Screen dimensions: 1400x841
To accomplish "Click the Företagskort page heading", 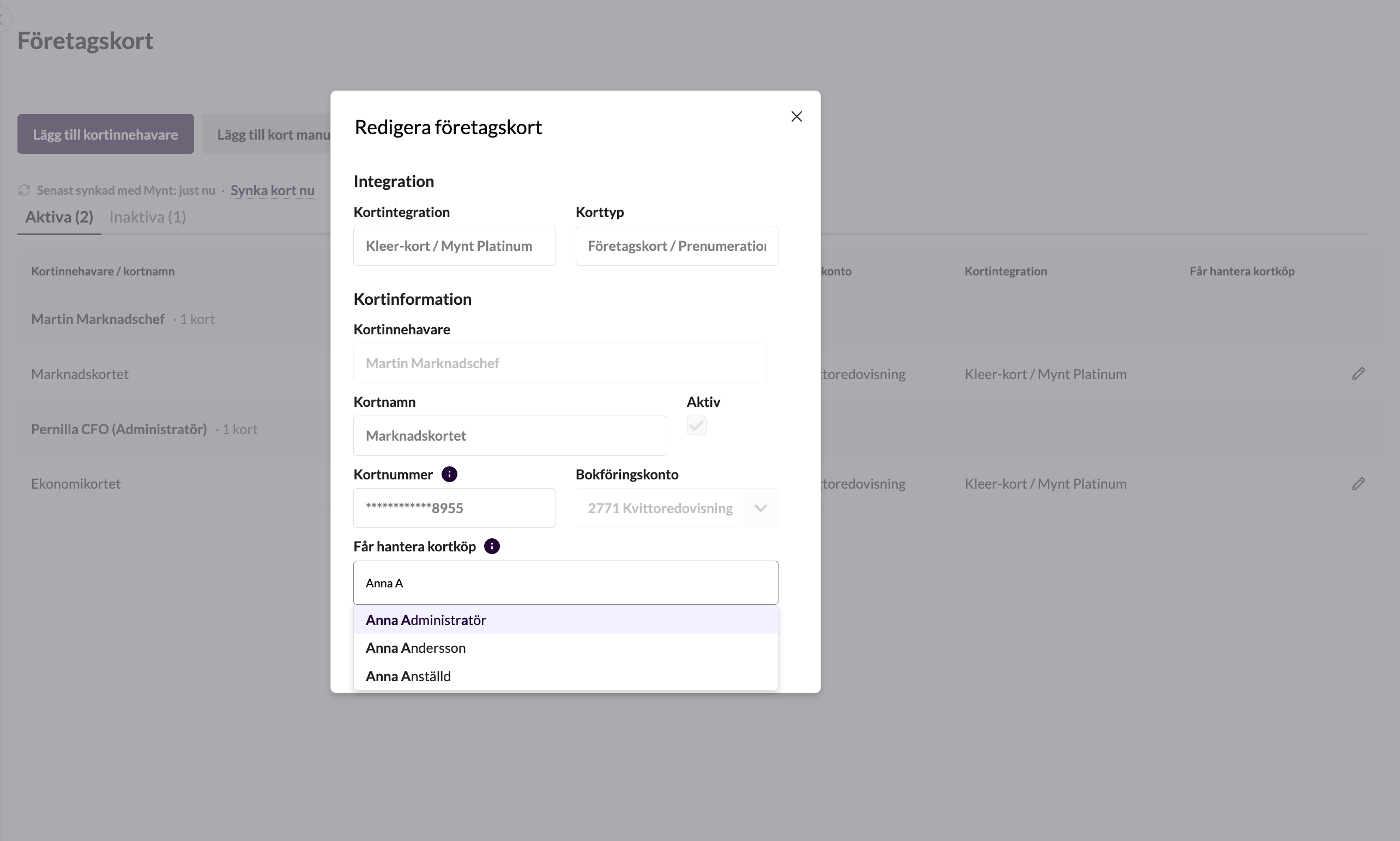I will 85,41.
